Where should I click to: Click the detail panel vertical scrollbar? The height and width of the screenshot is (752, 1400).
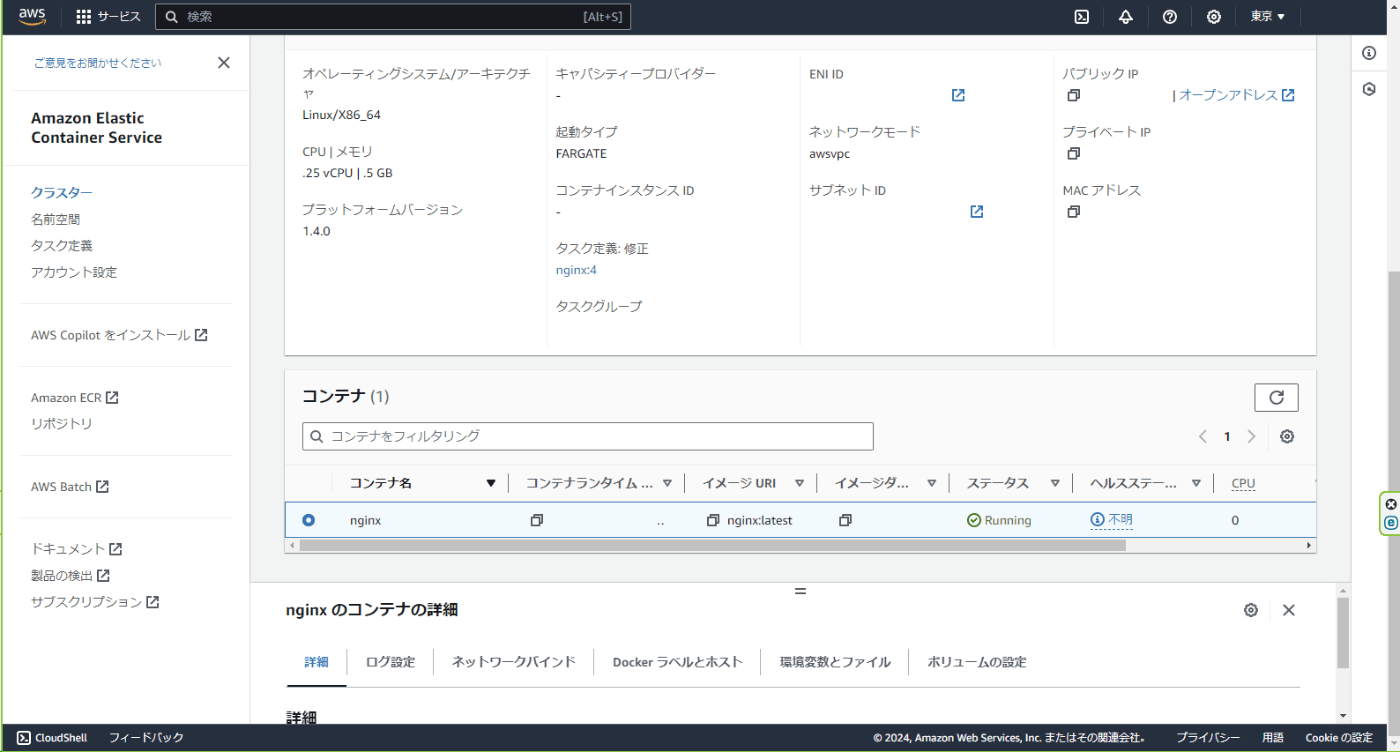click(1343, 632)
